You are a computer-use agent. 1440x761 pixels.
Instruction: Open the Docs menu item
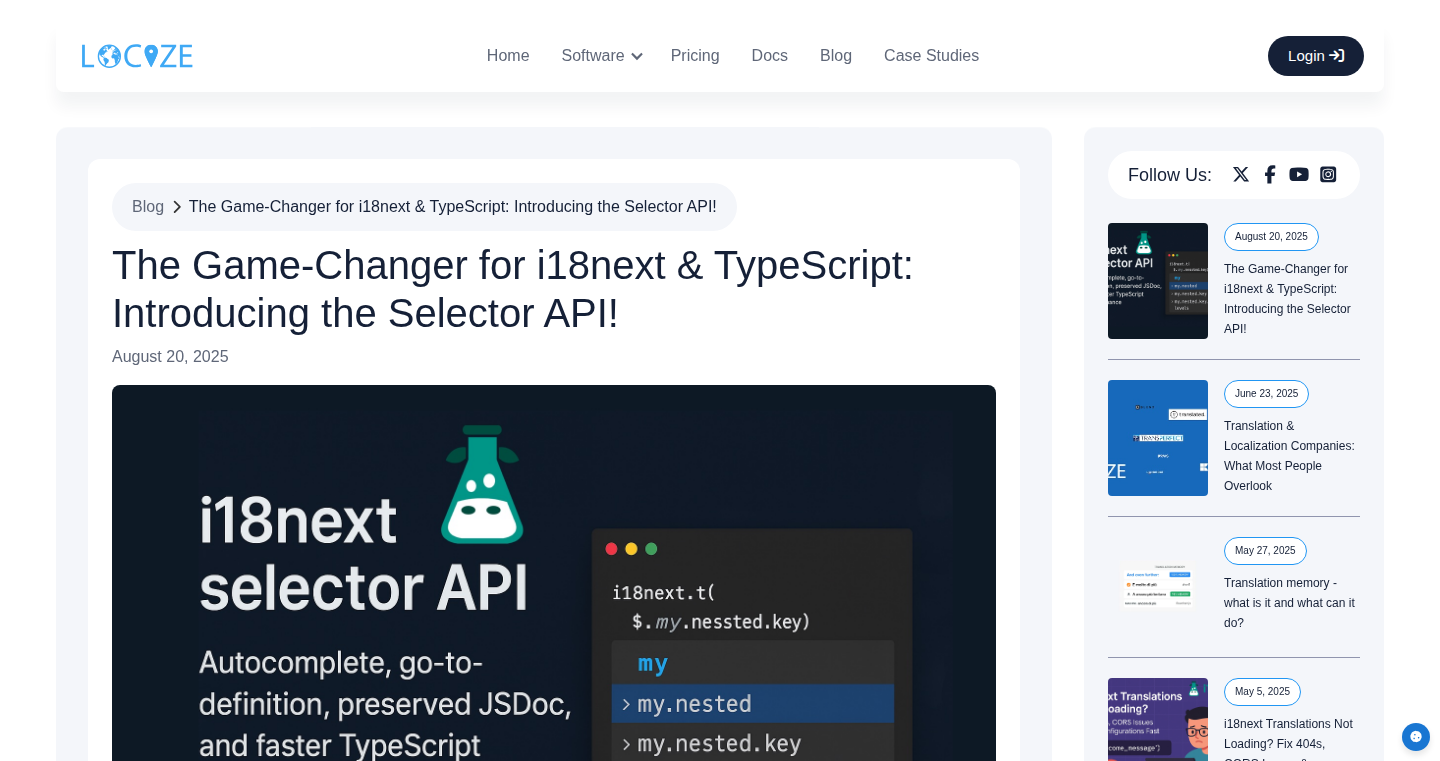point(770,56)
